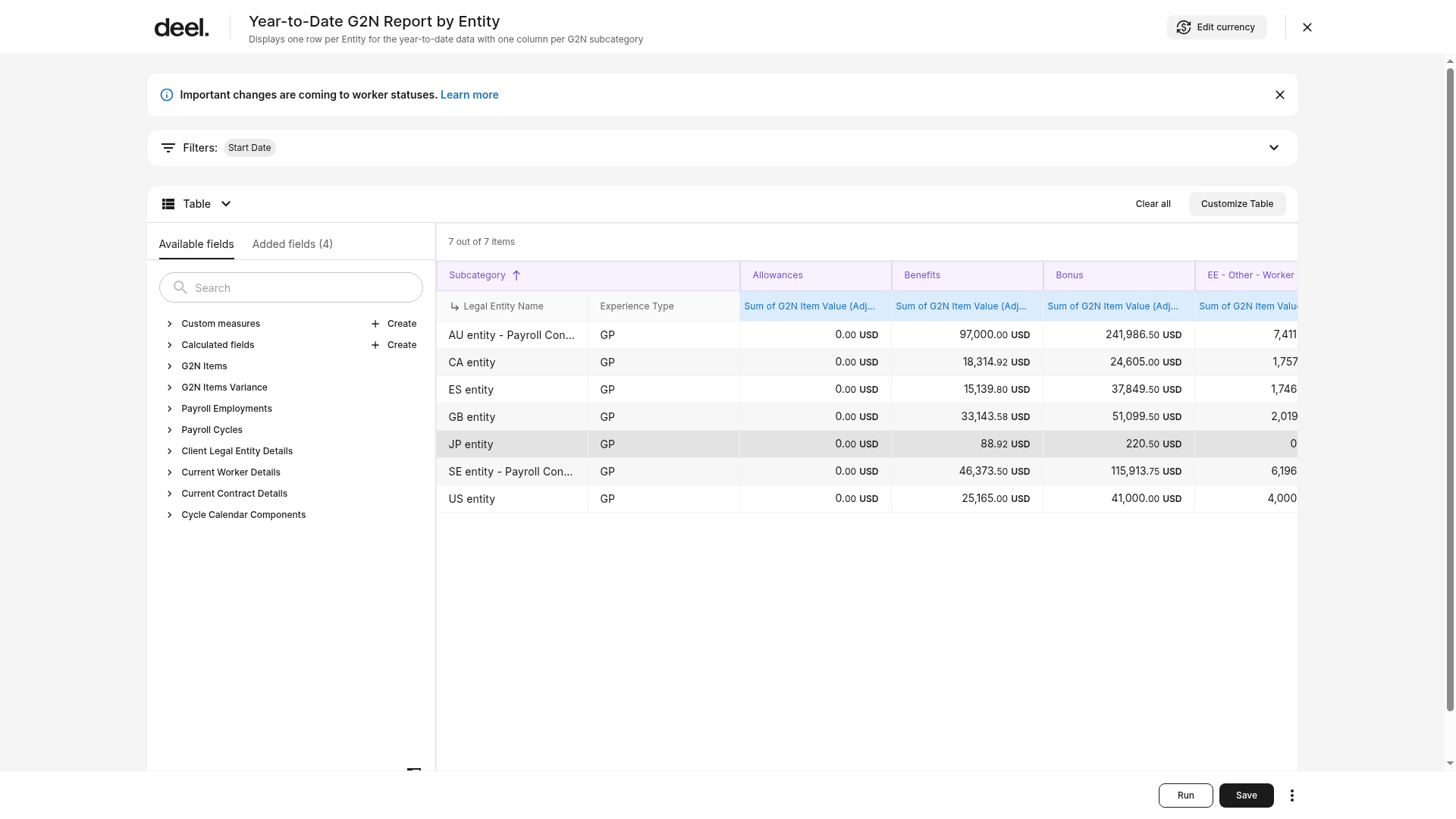This screenshot has width=1456, height=819.
Task: Click the Experience Type column header
Action: click(664, 306)
